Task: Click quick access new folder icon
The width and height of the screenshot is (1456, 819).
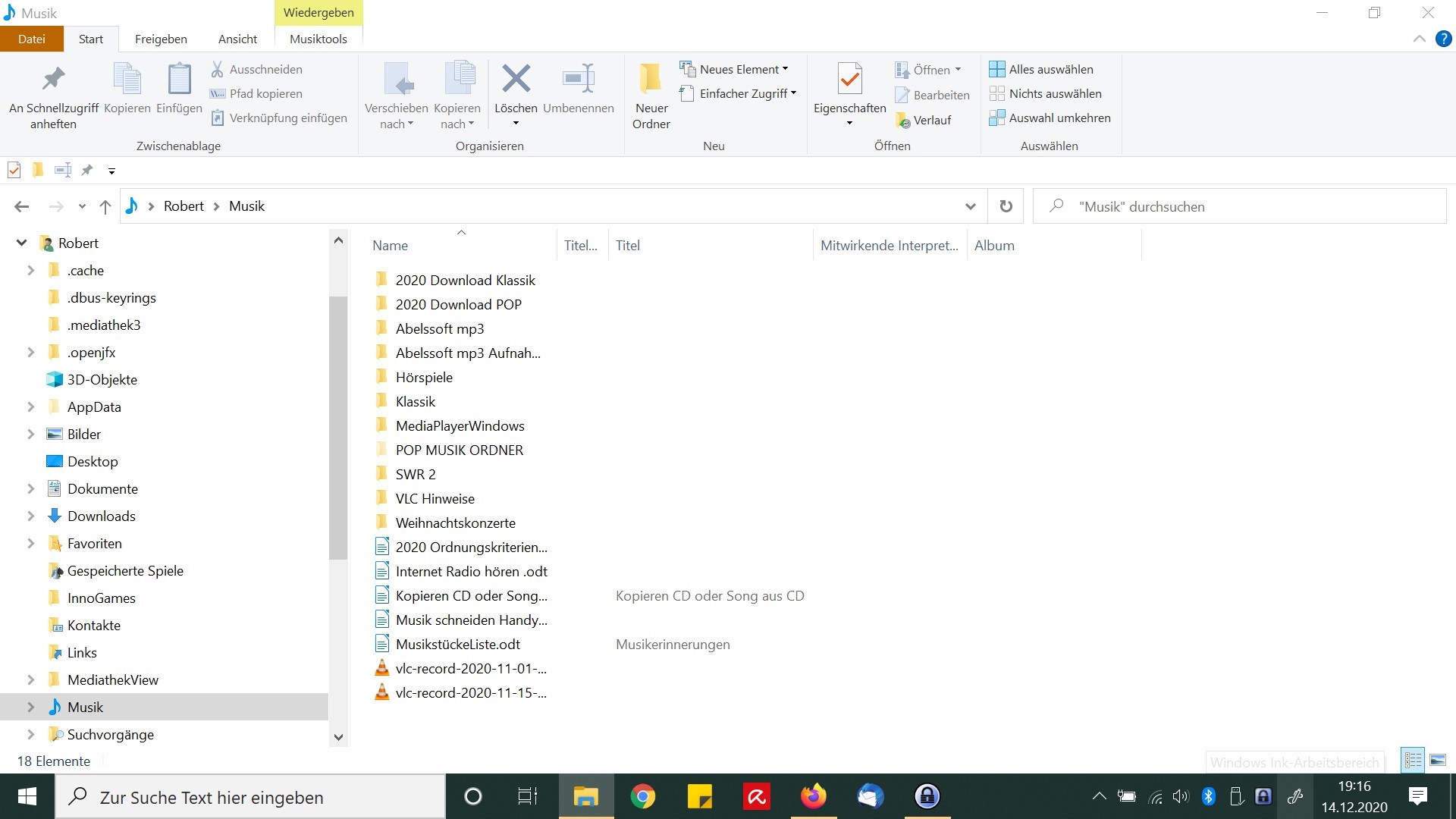Action: pos(37,170)
